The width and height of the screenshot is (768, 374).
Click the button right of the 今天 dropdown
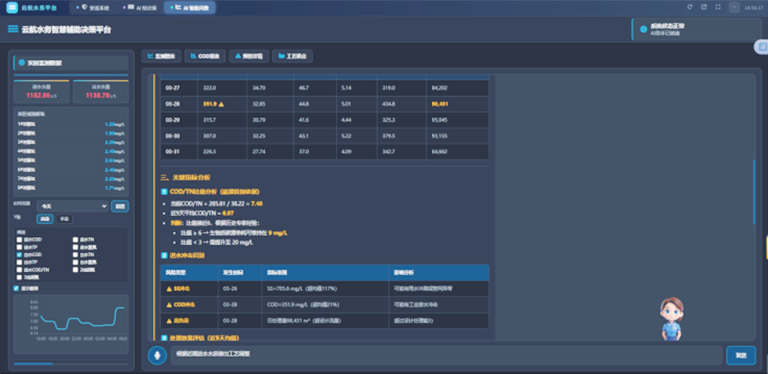(x=120, y=206)
